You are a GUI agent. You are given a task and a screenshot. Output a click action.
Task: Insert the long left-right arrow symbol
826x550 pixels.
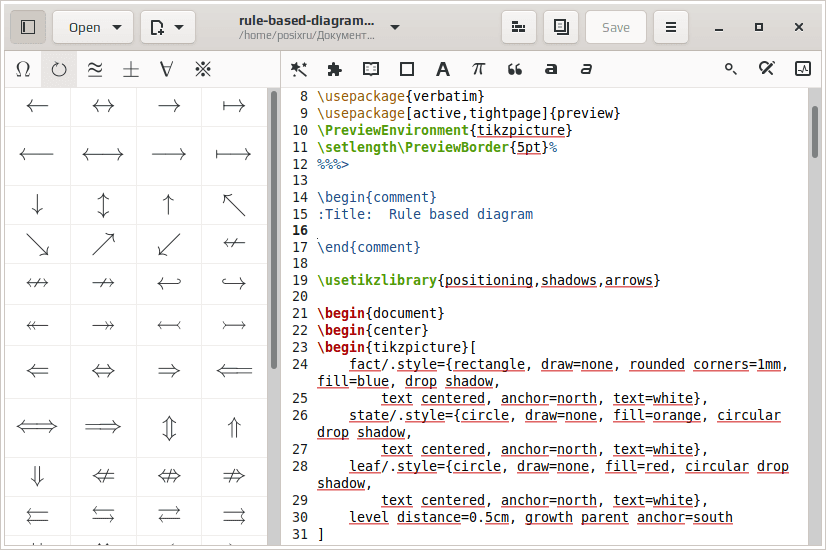coord(103,154)
